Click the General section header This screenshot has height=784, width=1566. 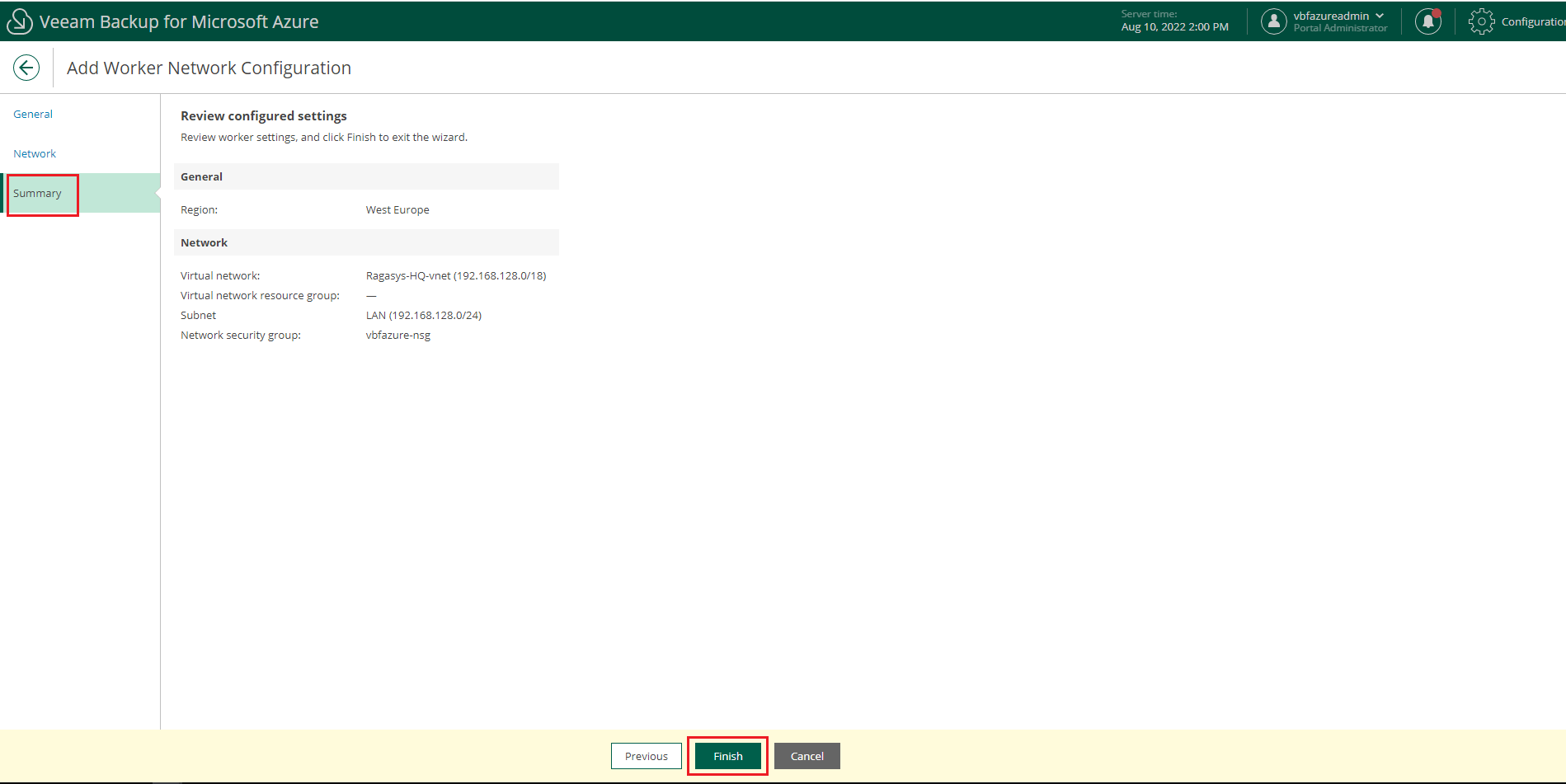(366, 176)
